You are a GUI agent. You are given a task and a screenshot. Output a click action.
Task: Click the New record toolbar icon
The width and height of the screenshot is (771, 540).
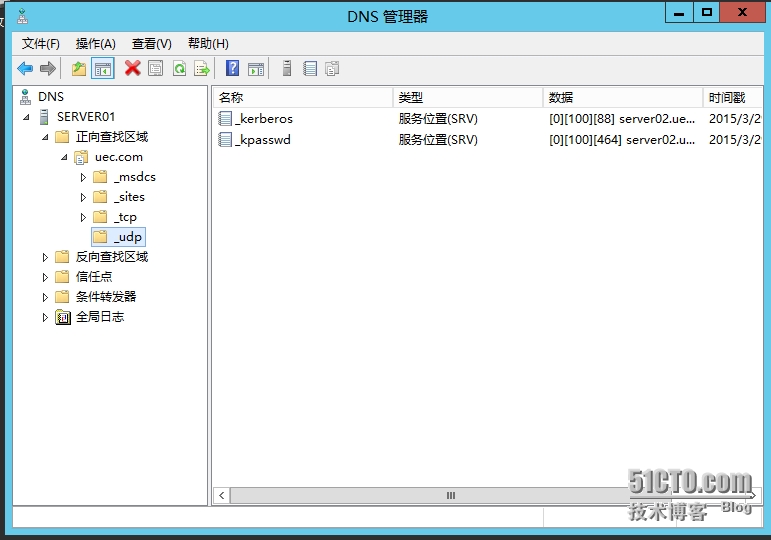click(310, 68)
